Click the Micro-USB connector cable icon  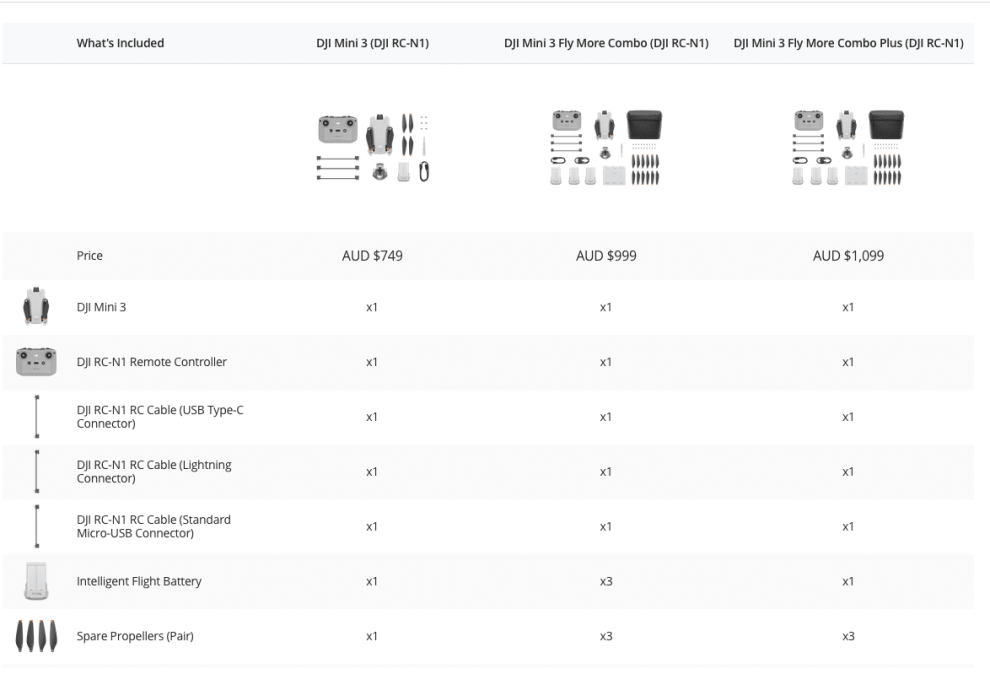click(x=37, y=526)
